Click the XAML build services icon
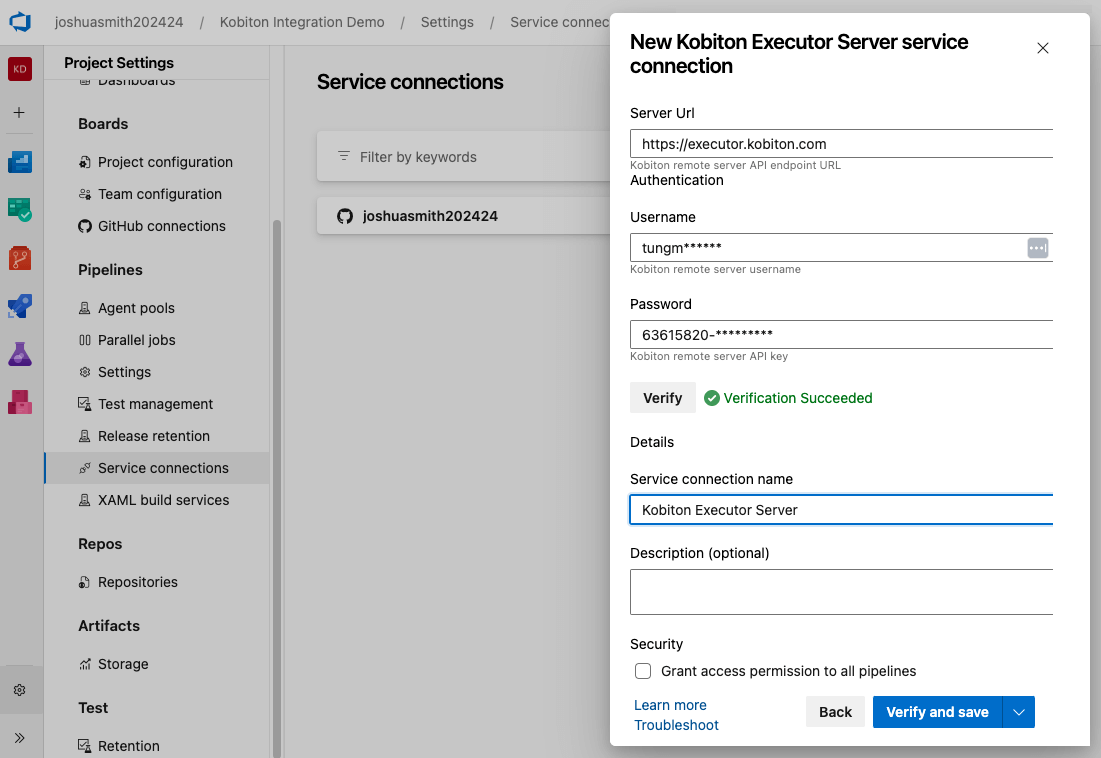Image resolution: width=1101 pixels, height=758 pixels. [x=85, y=500]
